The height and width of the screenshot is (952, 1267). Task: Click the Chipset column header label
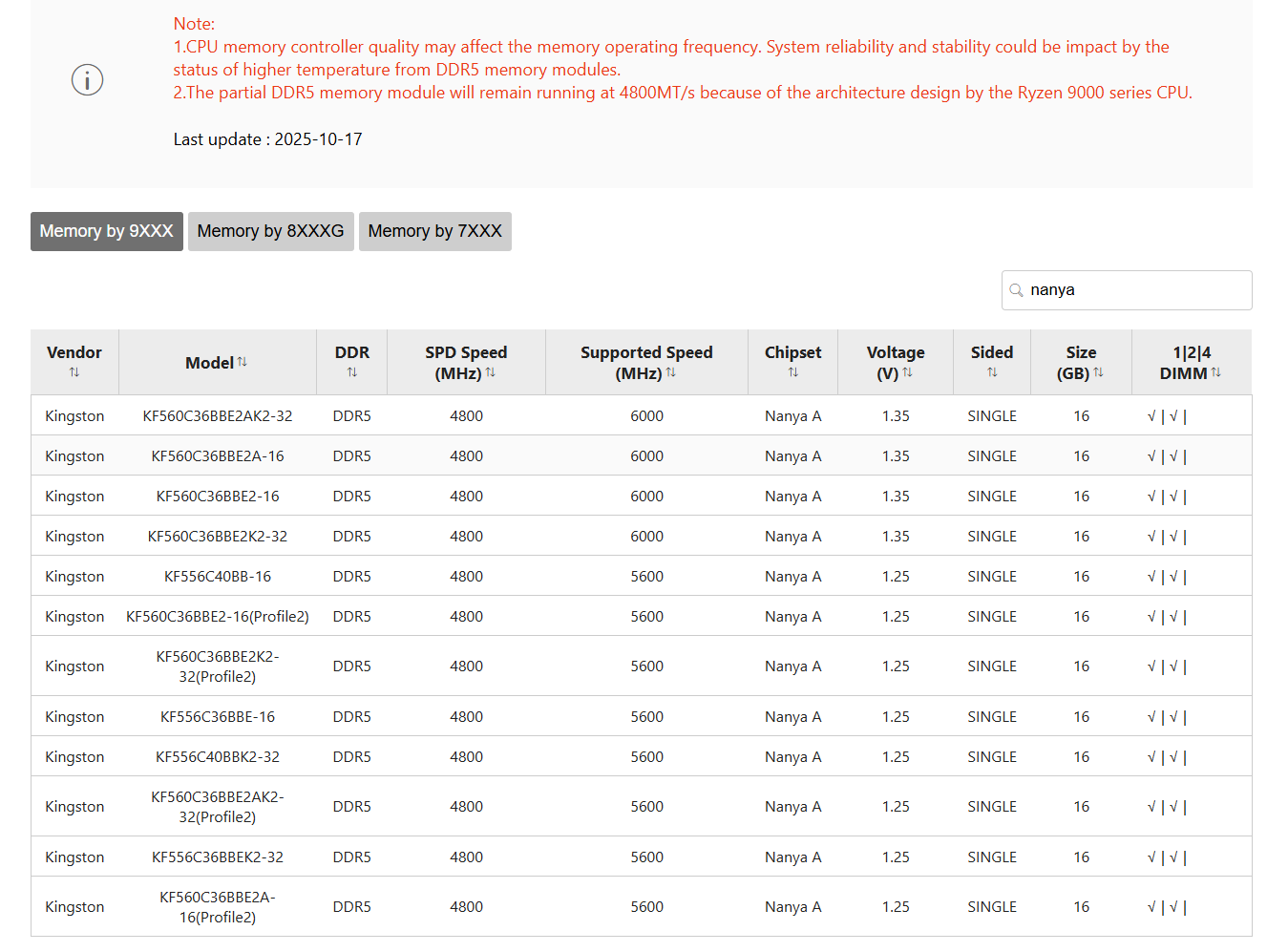pos(793,352)
